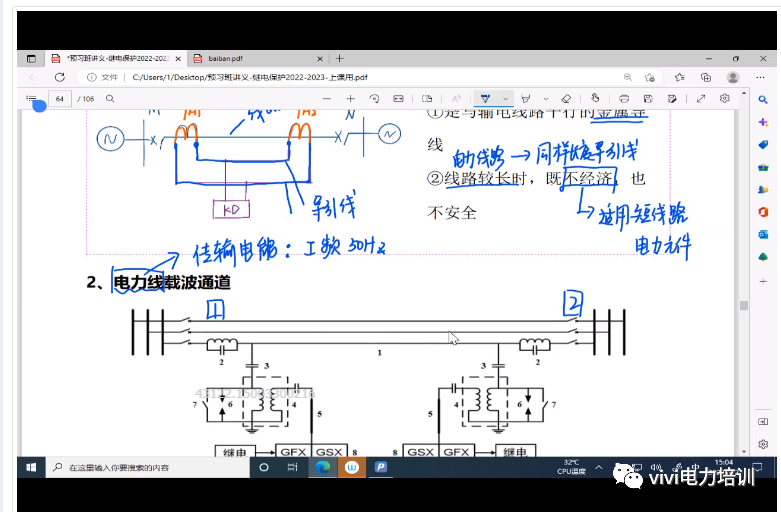Open Task View on taskbar

click(292, 468)
